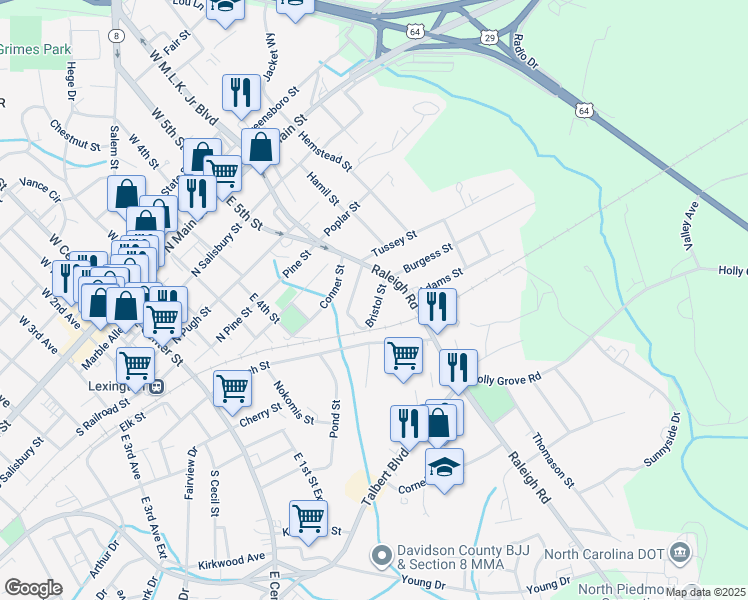Click the Route 8 highway shield
Viewport: 748px width, 600px height.
(x=116, y=36)
